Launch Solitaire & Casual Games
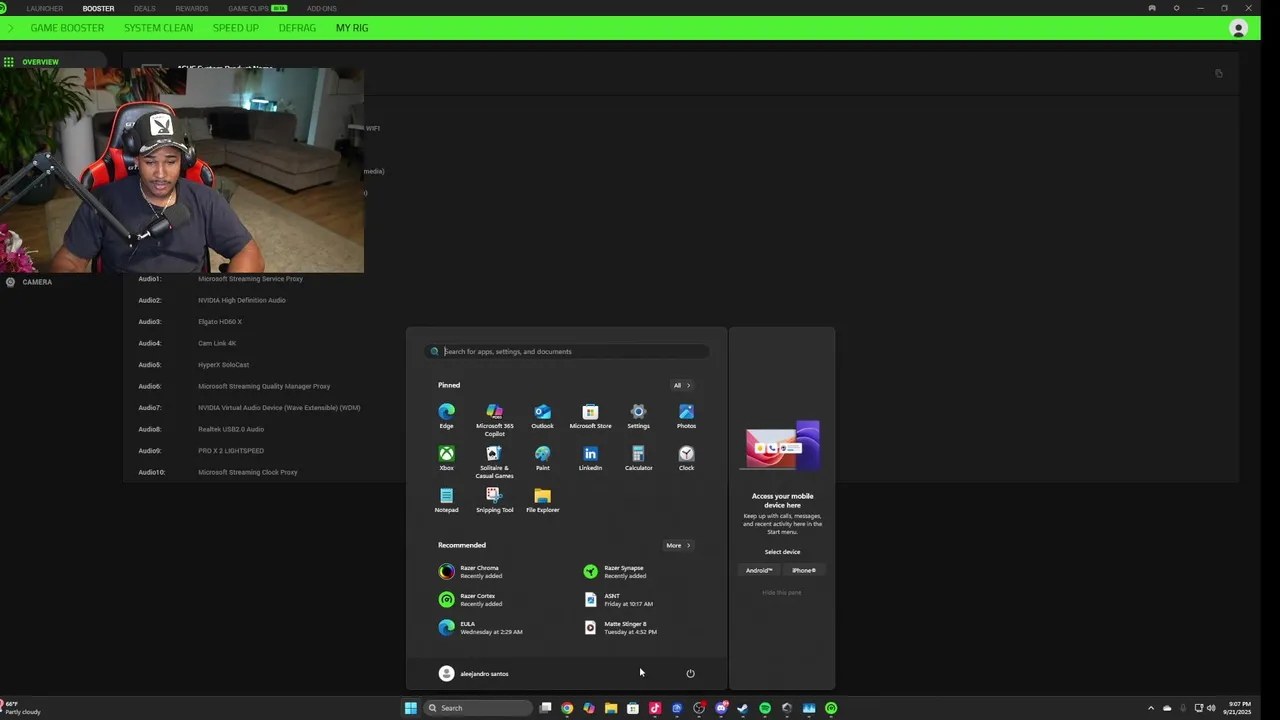 (x=494, y=462)
